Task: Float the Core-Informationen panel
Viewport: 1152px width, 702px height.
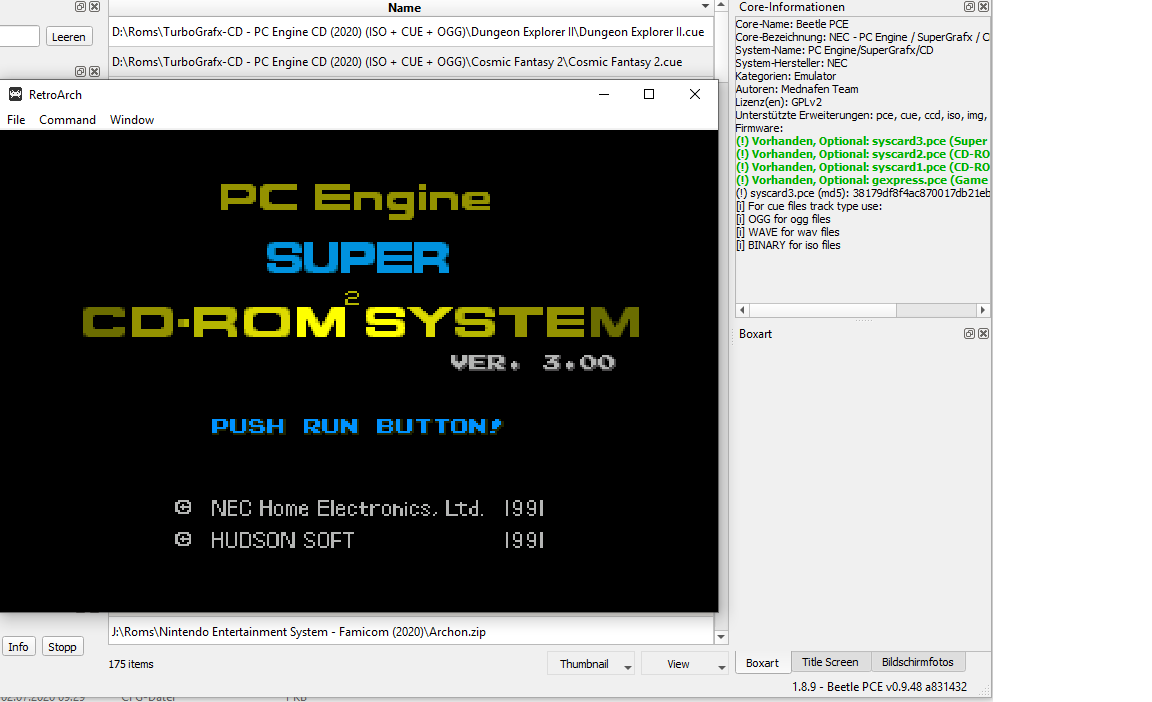Action: click(x=969, y=7)
